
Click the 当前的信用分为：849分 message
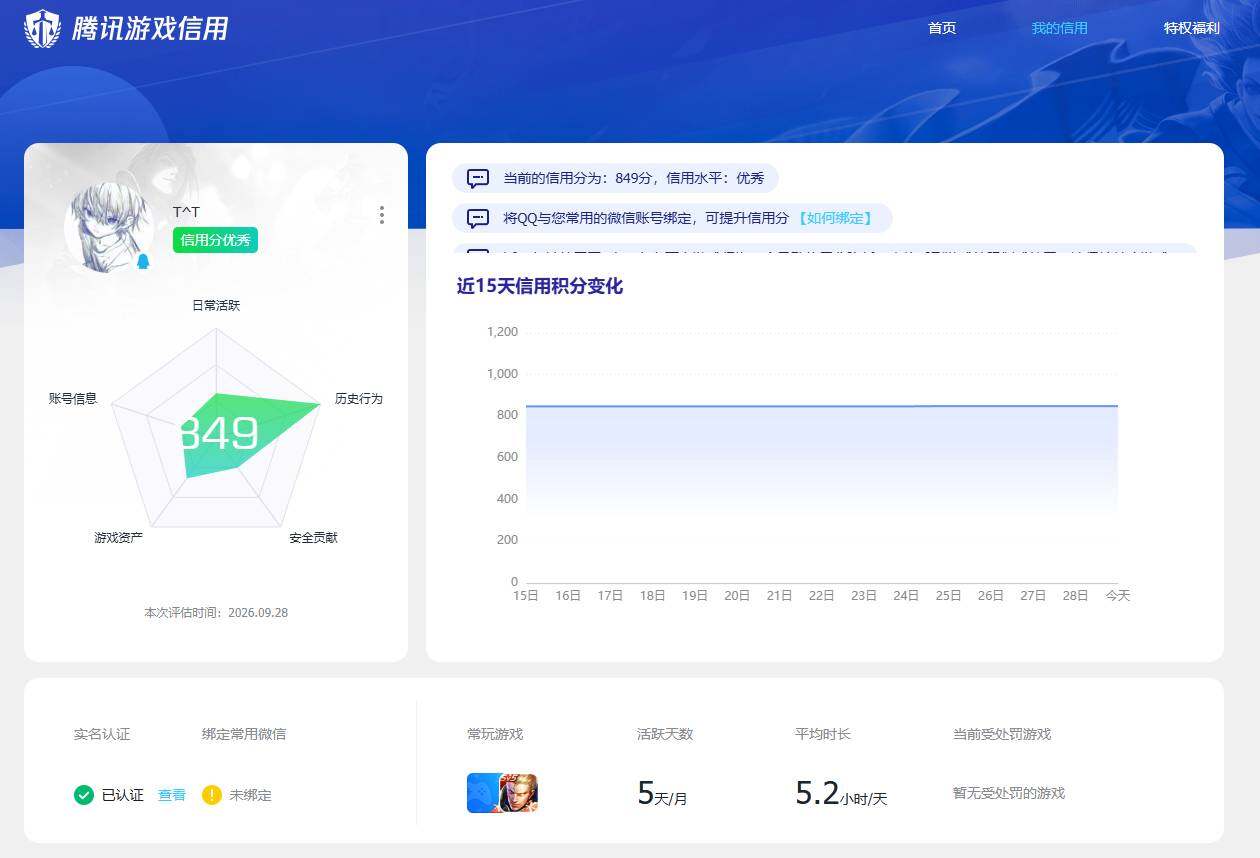coord(633,179)
